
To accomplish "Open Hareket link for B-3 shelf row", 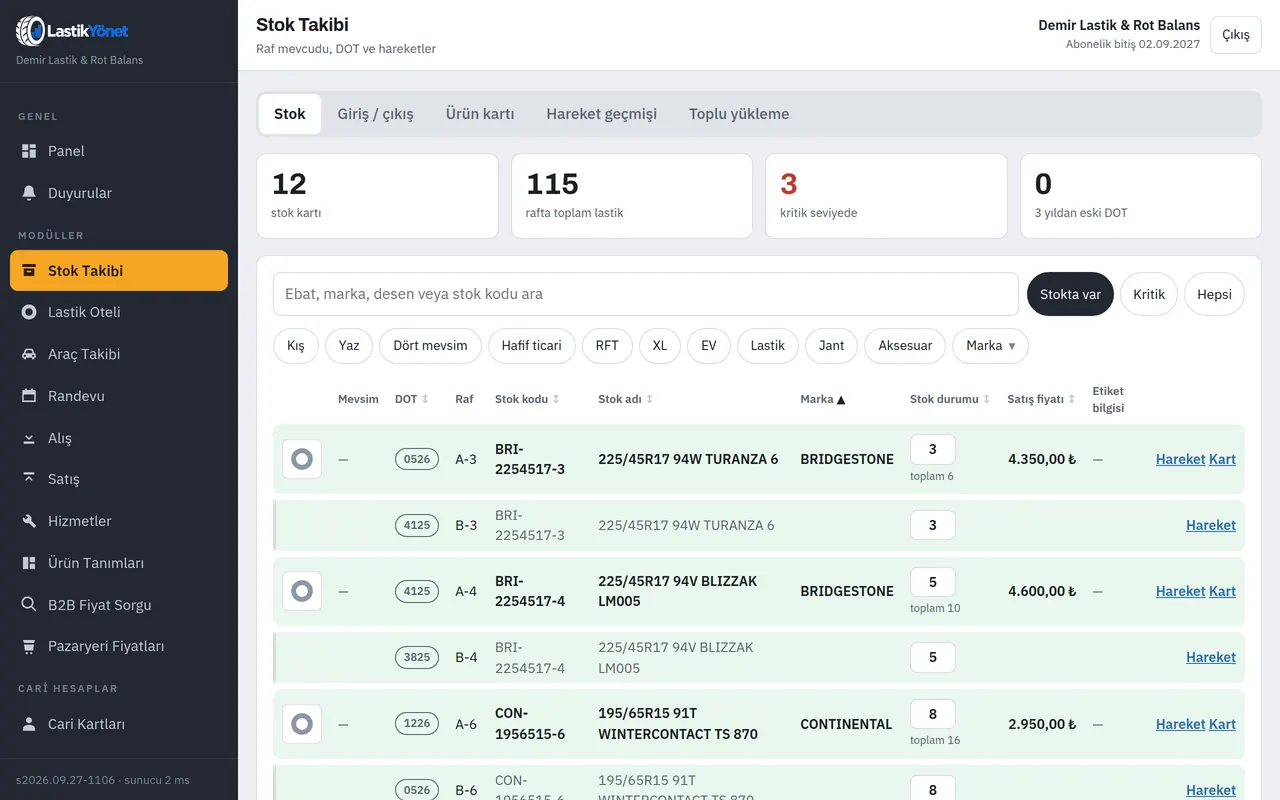I will (1211, 525).
